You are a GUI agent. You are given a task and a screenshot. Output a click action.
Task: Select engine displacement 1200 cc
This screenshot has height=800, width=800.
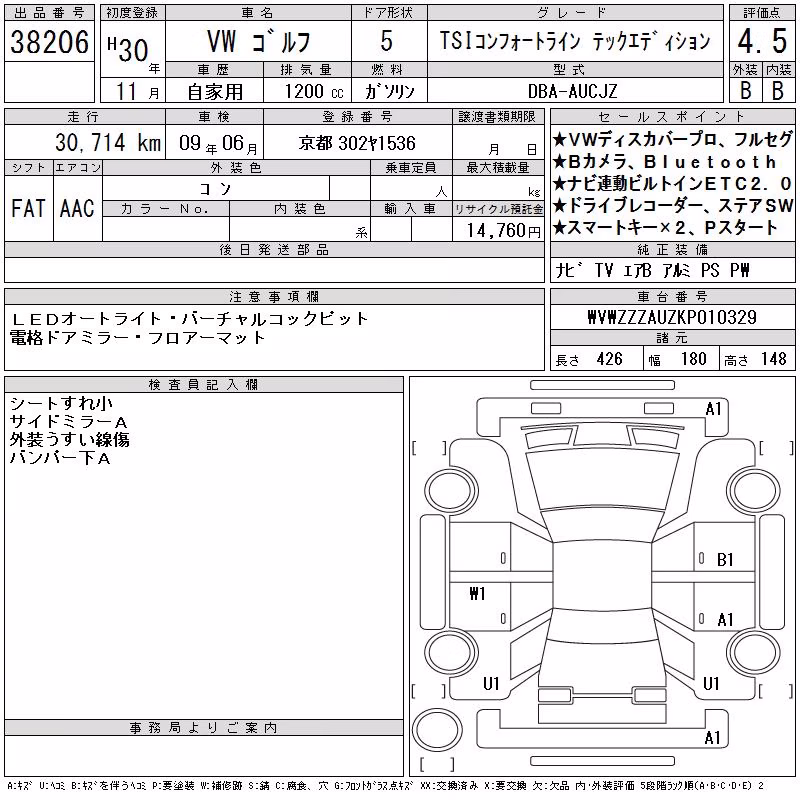(314, 91)
